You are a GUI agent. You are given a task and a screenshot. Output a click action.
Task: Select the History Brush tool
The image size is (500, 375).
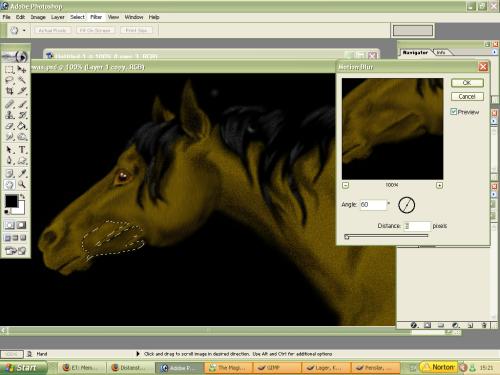[x=22, y=115]
